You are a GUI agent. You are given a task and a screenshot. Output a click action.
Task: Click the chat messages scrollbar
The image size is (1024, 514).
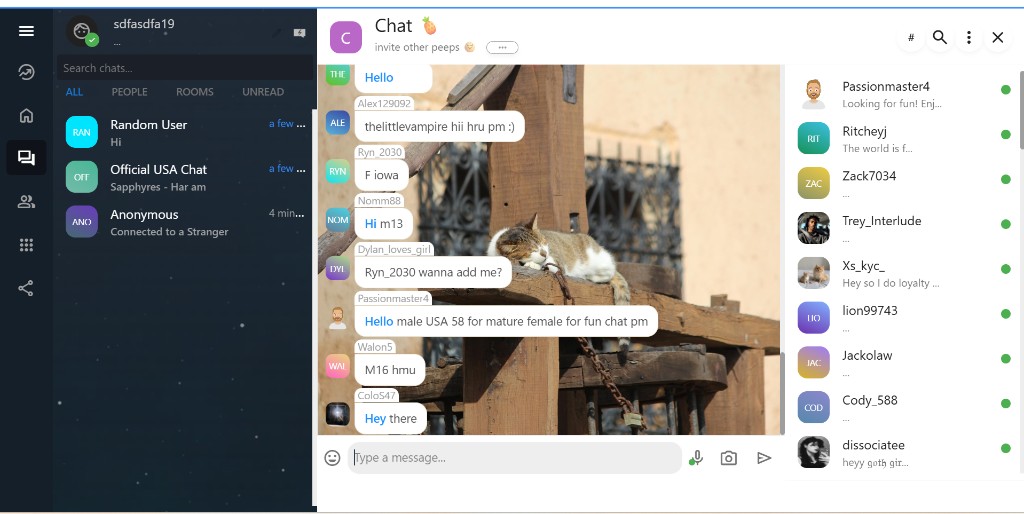coord(782,393)
